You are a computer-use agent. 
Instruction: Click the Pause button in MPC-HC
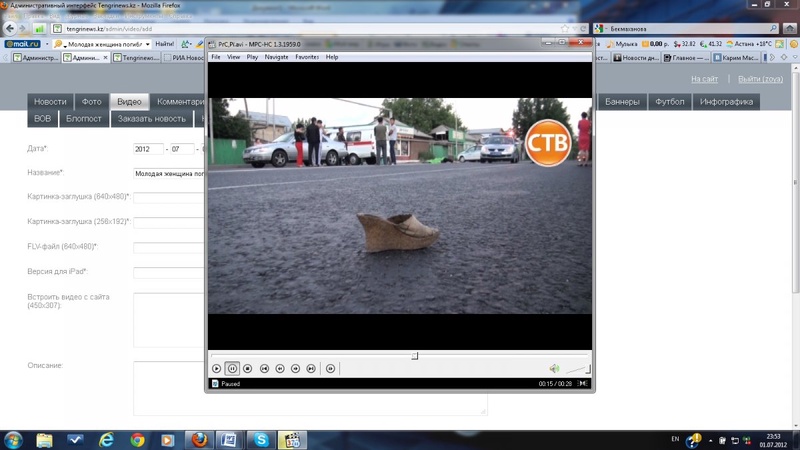[232, 369]
